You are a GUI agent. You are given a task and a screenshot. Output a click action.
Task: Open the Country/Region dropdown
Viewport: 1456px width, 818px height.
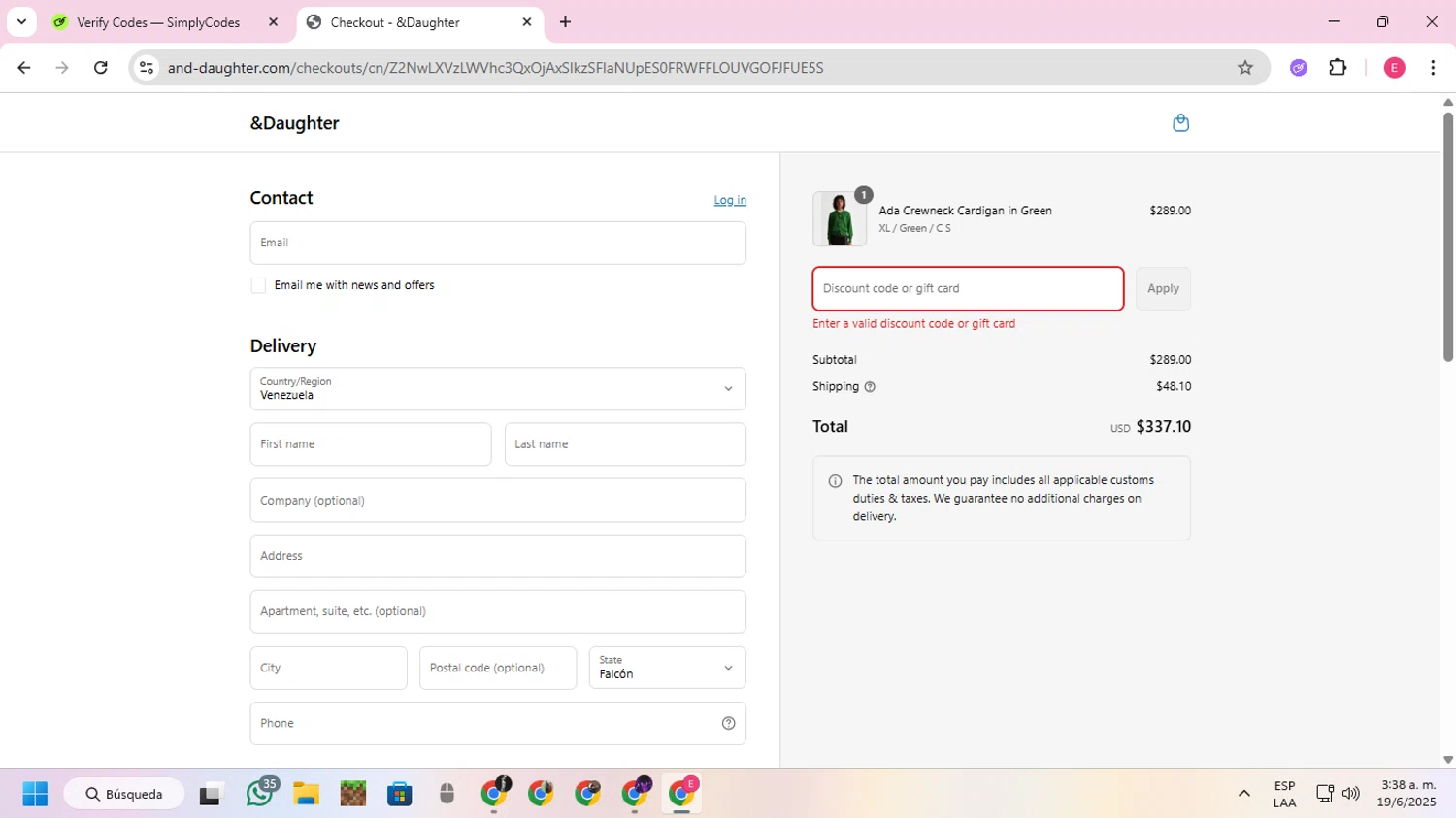(x=498, y=388)
